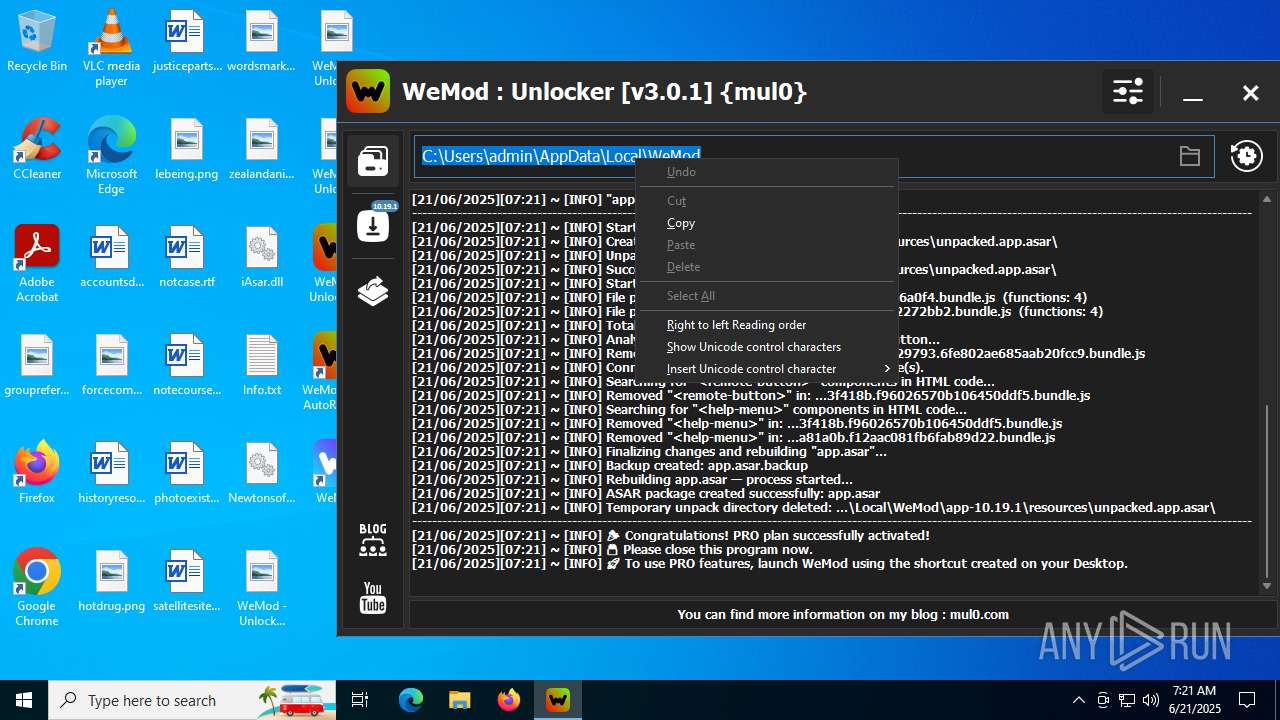This screenshot has height=720, width=1280.
Task: Select Newtonsof... file on desktop
Action: tap(262, 475)
